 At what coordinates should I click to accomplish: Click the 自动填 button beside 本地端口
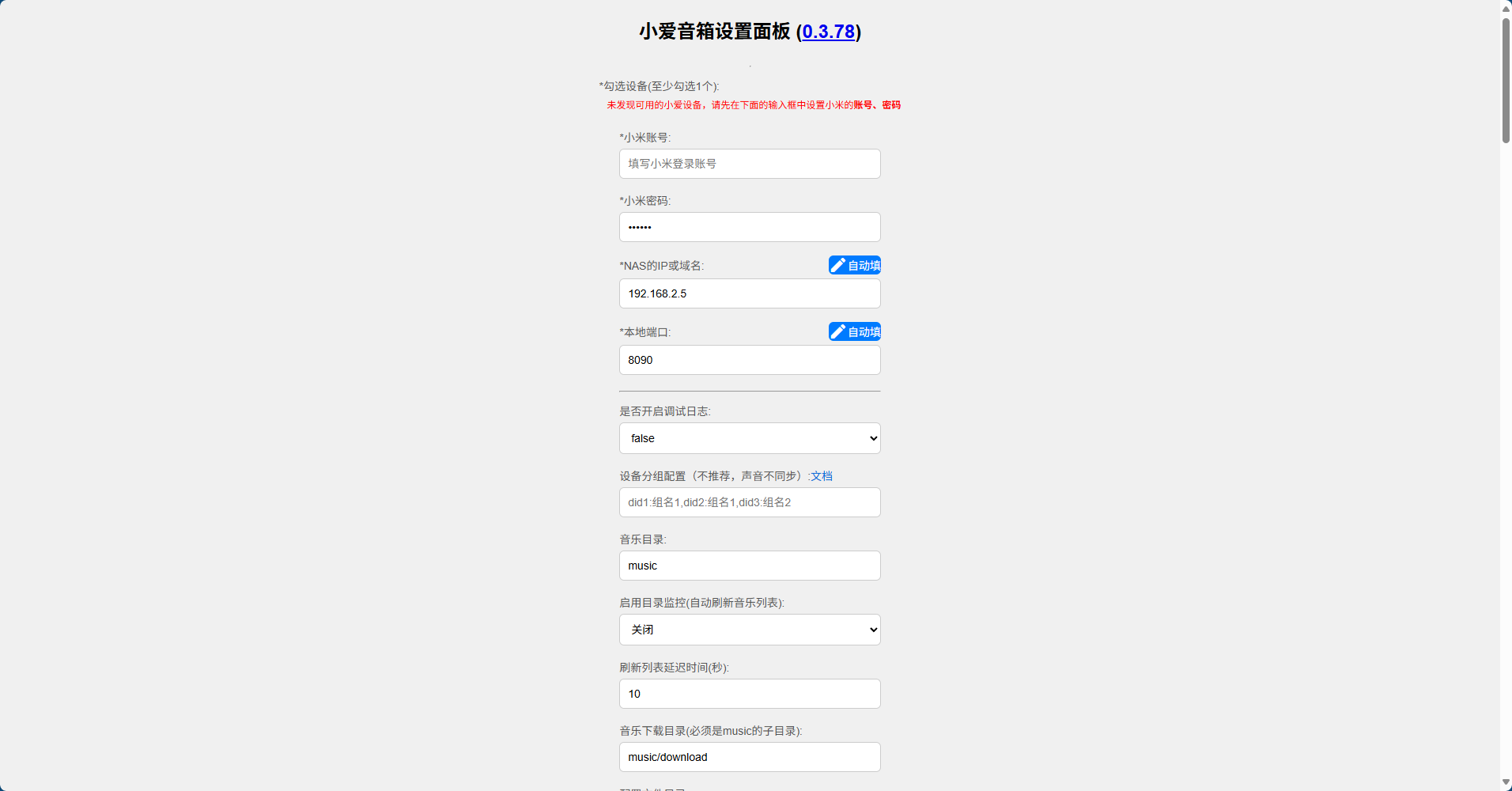click(x=855, y=331)
